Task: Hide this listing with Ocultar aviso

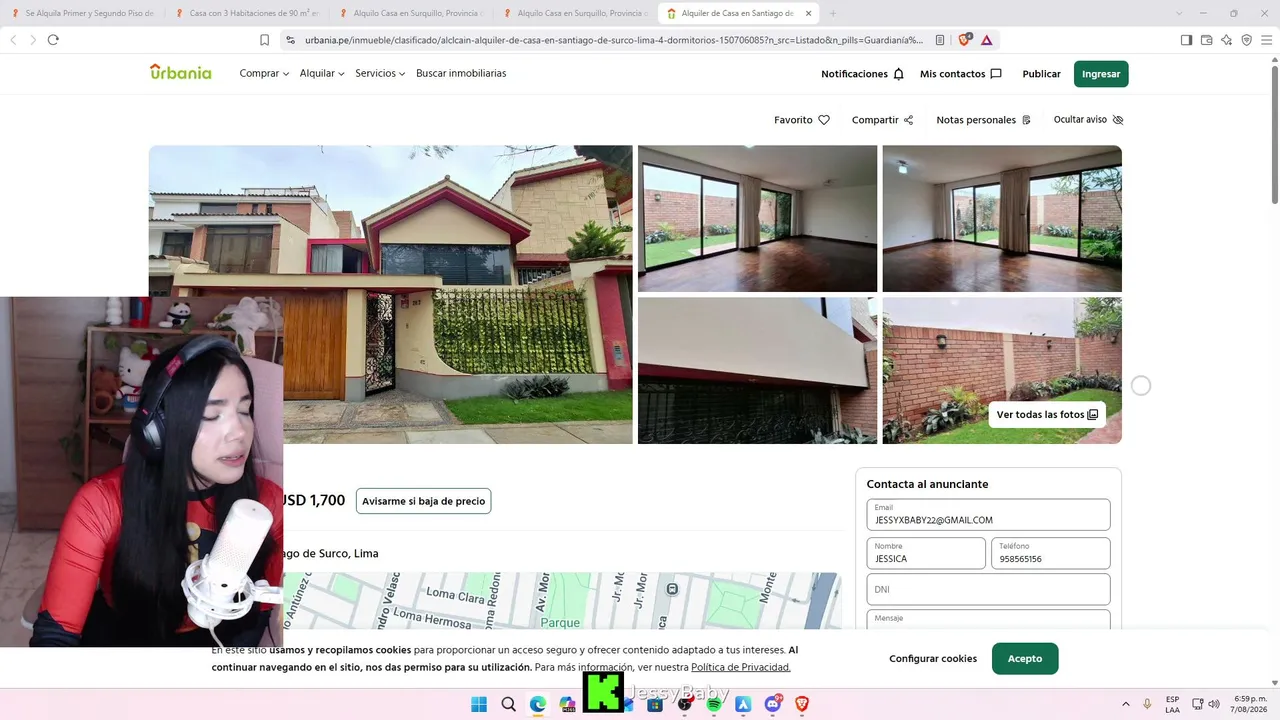Action: (x=1088, y=120)
